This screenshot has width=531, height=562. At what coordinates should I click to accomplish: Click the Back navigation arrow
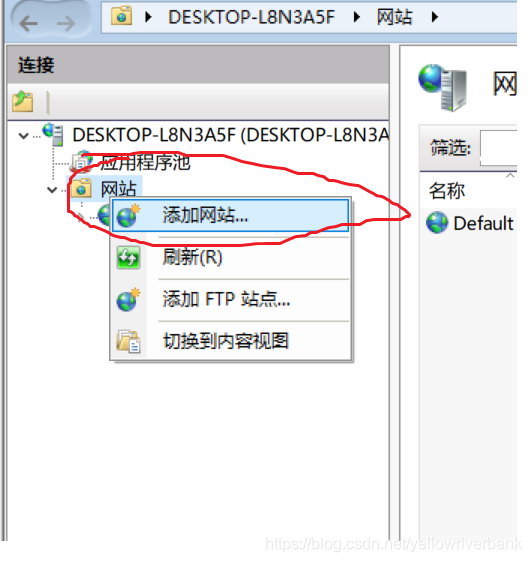[x=28, y=23]
